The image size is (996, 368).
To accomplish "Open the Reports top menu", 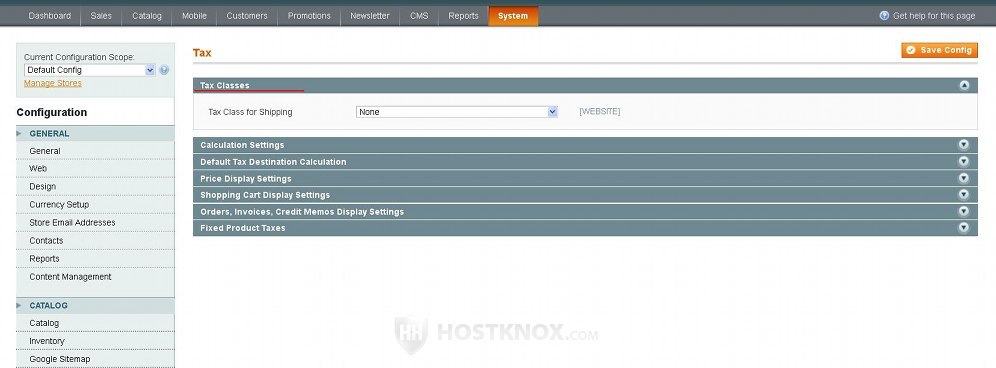I will point(463,16).
